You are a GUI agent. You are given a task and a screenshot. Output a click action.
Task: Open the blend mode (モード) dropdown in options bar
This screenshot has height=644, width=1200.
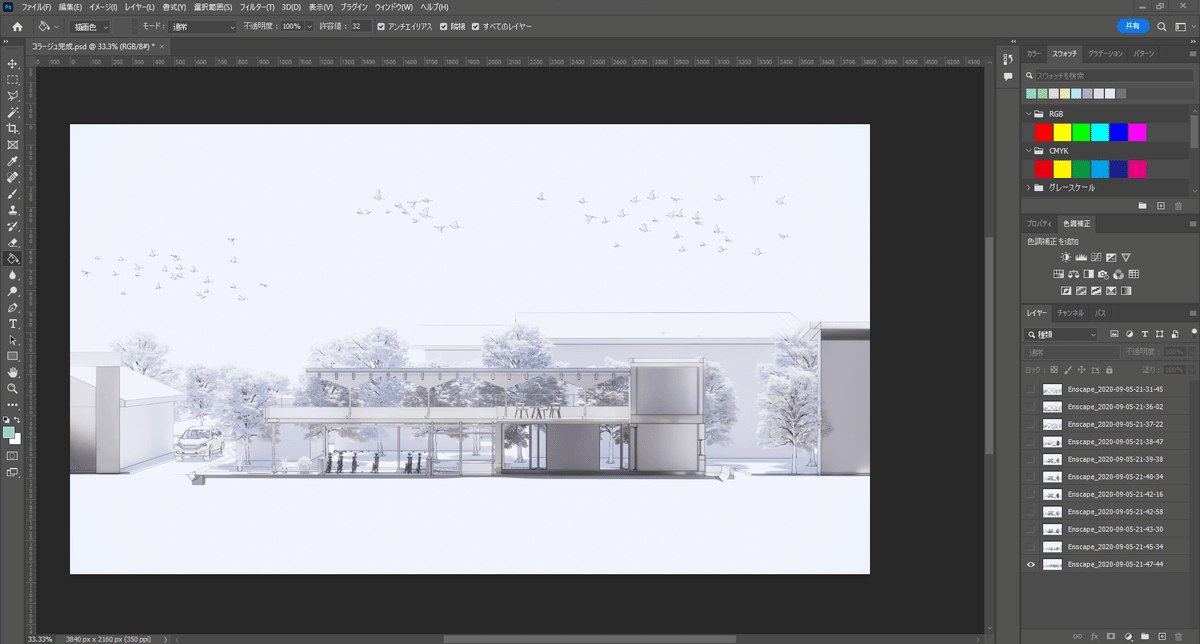204,26
